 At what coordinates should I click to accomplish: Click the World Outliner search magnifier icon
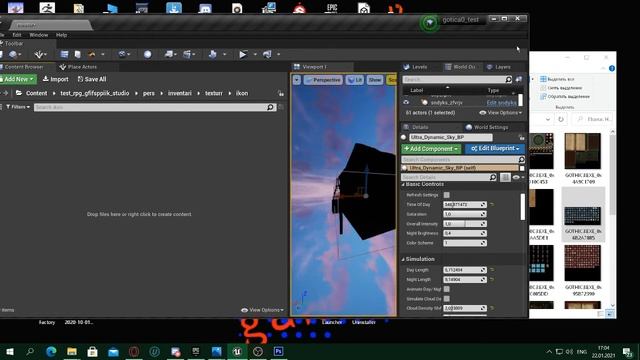point(508,79)
